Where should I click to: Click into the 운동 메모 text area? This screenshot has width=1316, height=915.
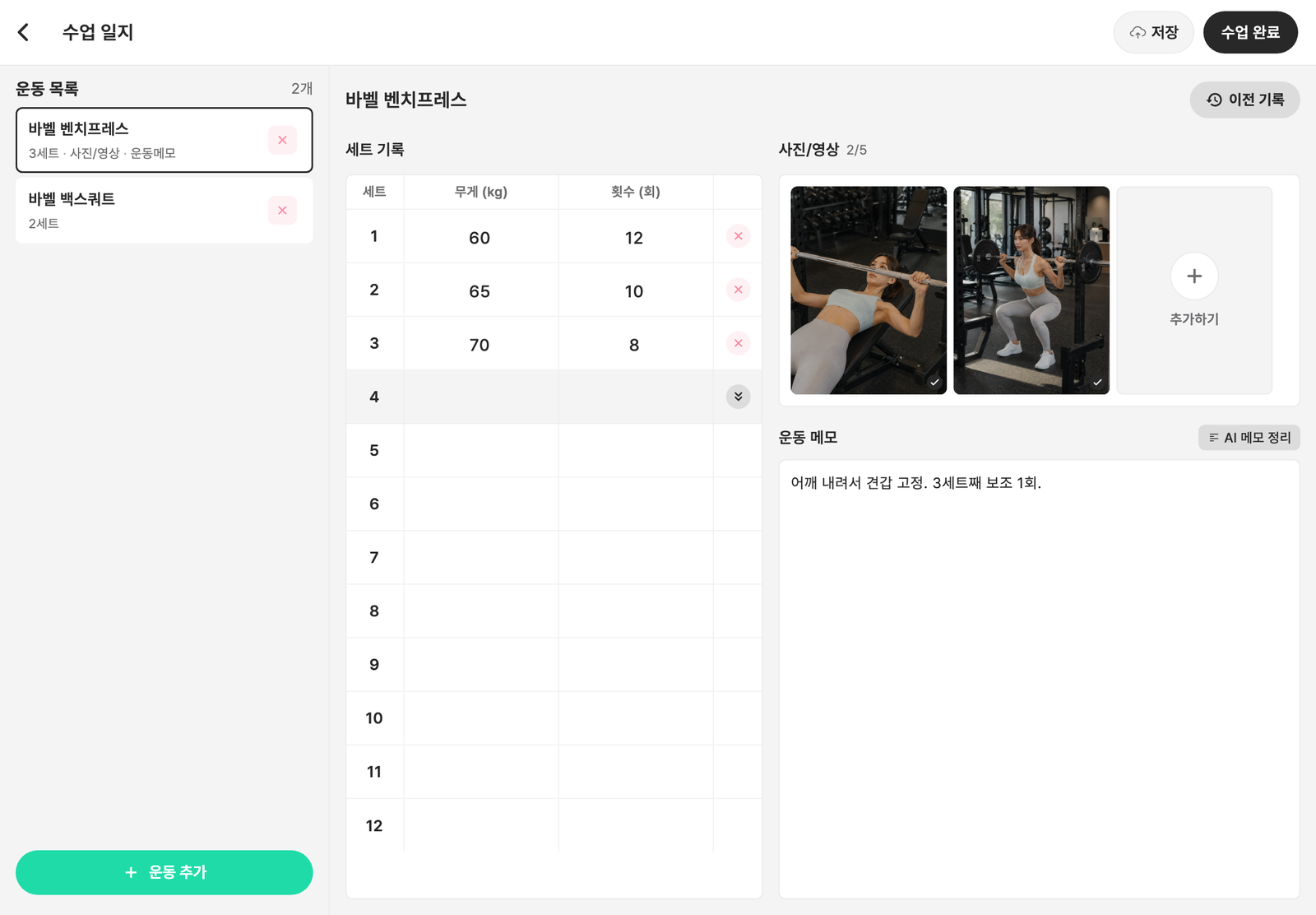(1039, 679)
